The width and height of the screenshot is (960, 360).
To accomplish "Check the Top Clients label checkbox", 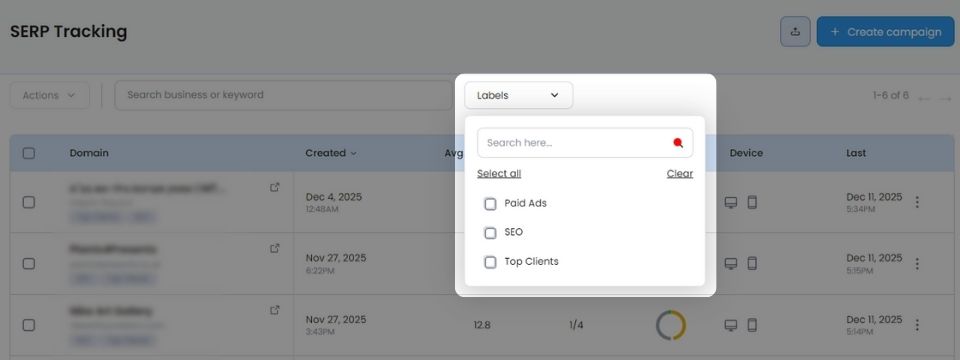I will click(x=490, y=262).
